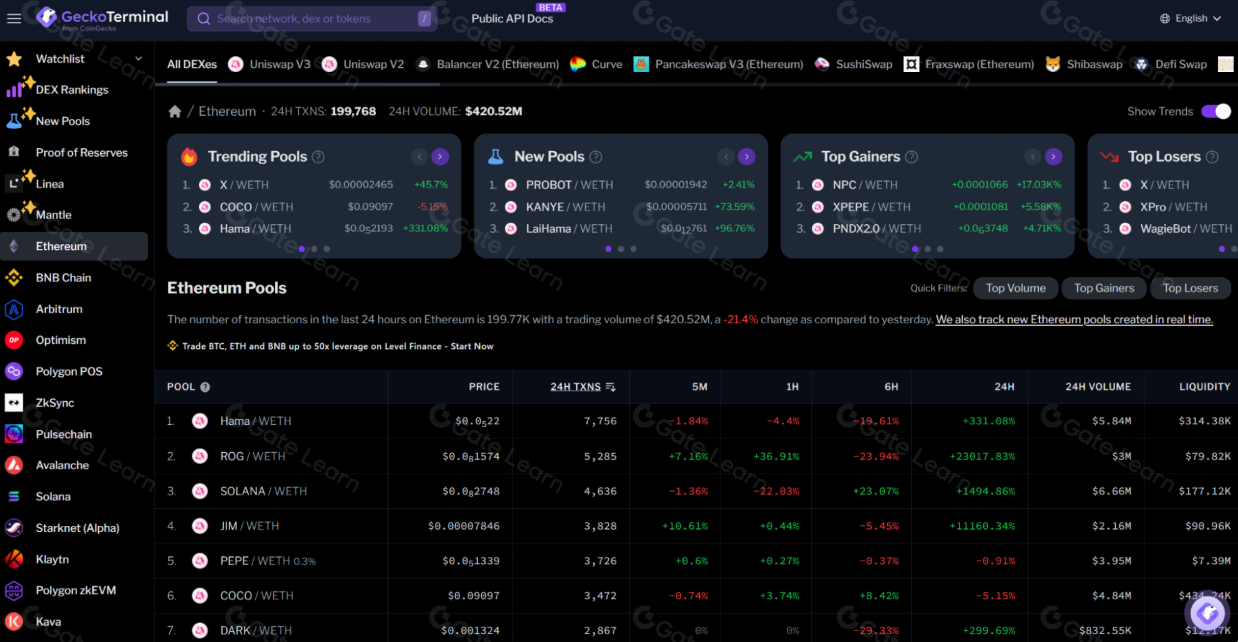Viewport: 1238px width, 642px height.
Task: Click next arrow in Top Gainers card
Action: pyautogui.click(x=1053, y=157)
